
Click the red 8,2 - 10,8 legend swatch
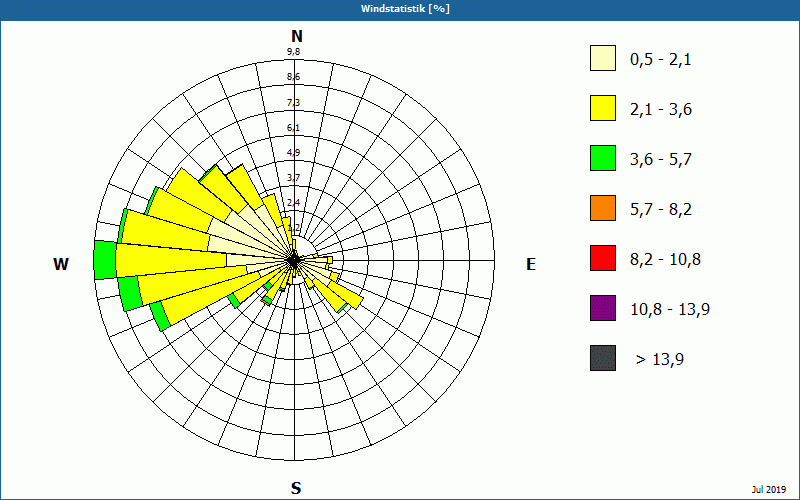[x=603, y=258]
